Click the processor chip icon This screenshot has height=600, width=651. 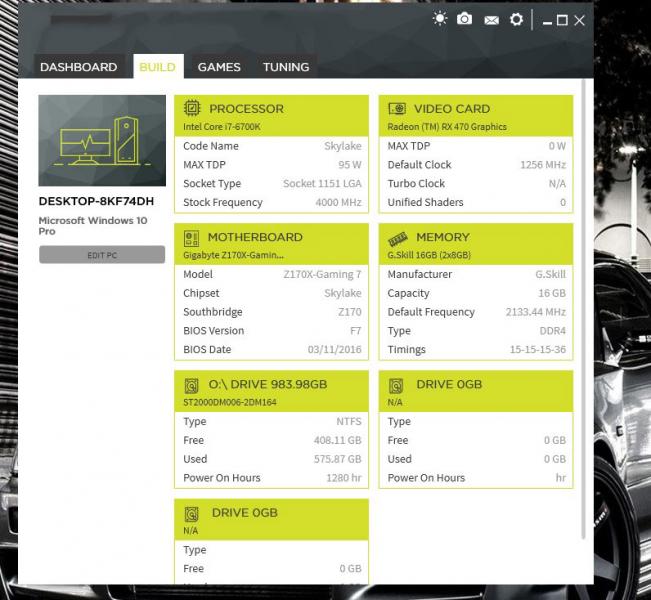192,108
